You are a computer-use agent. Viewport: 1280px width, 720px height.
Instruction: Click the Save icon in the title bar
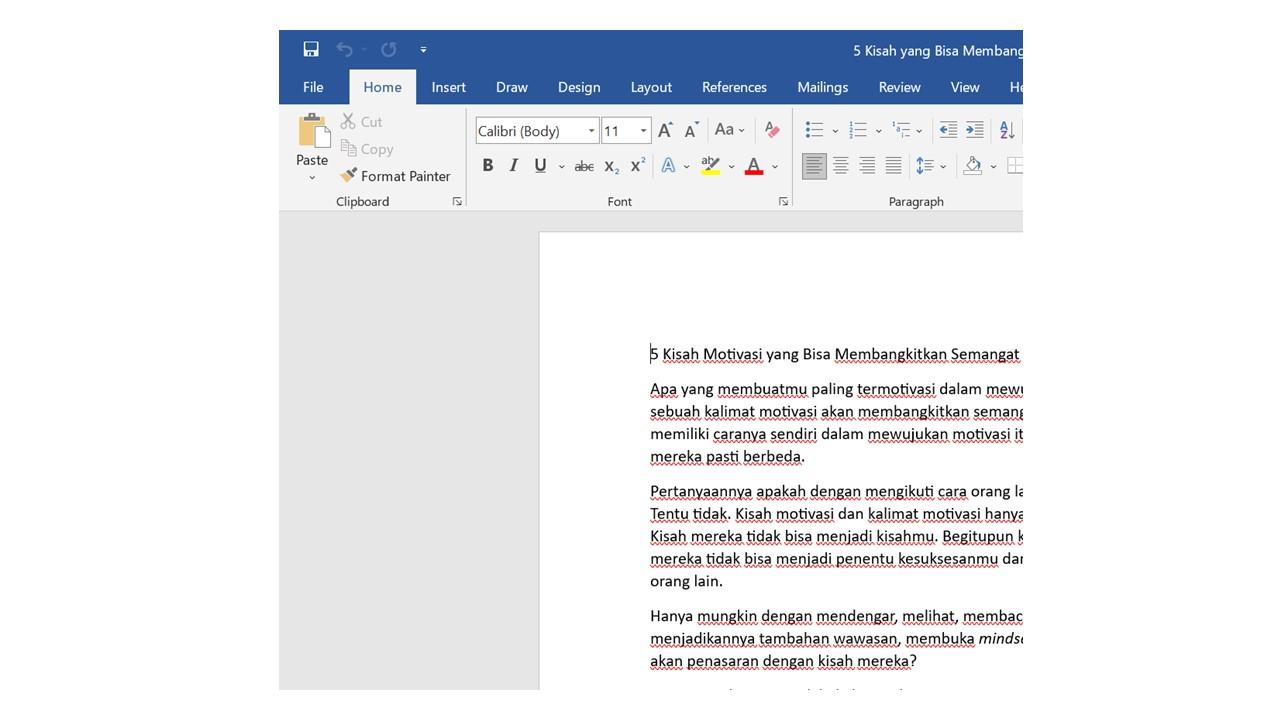311,49
